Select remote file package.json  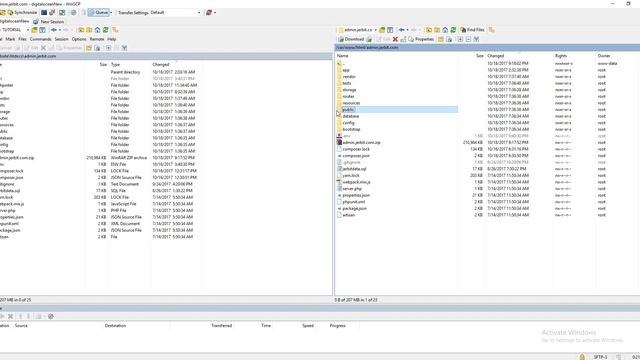tap(355, 208)
